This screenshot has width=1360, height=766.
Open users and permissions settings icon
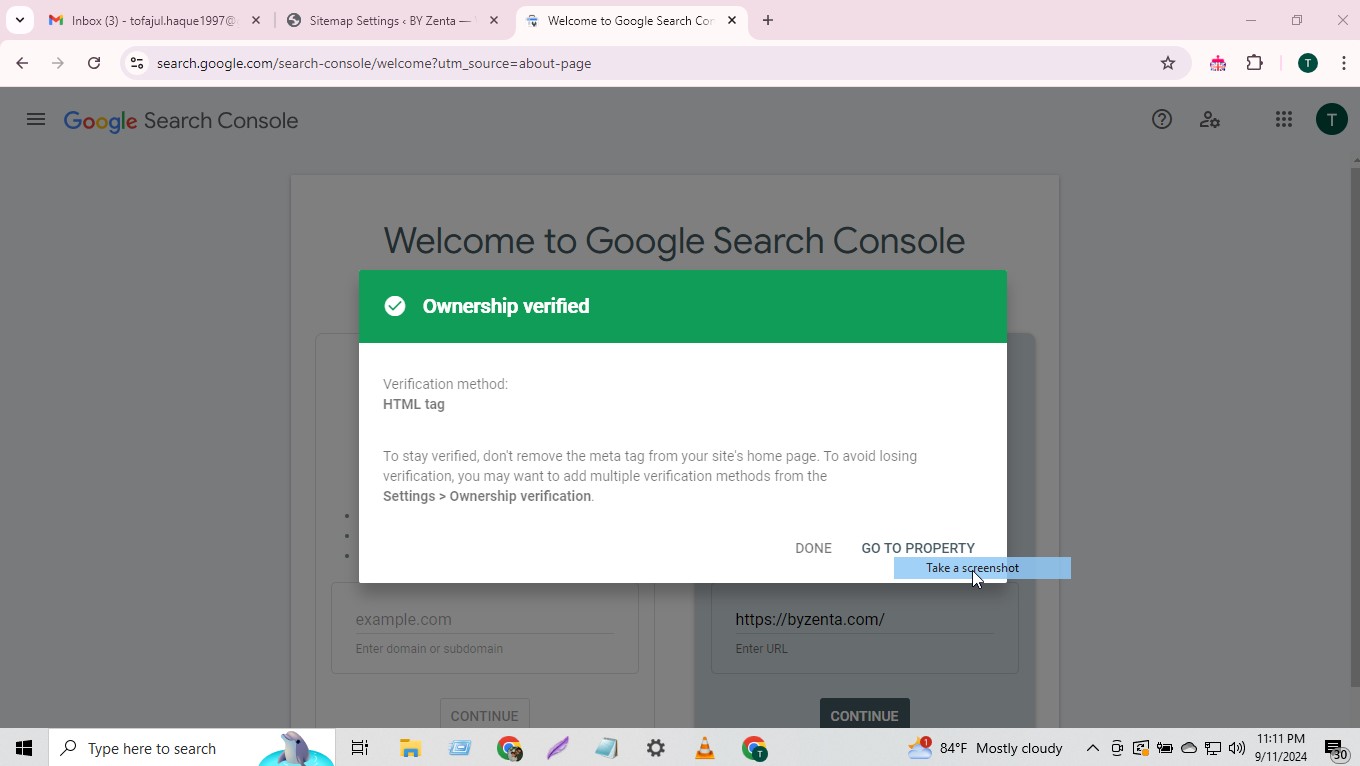[x=1210, y=120]
